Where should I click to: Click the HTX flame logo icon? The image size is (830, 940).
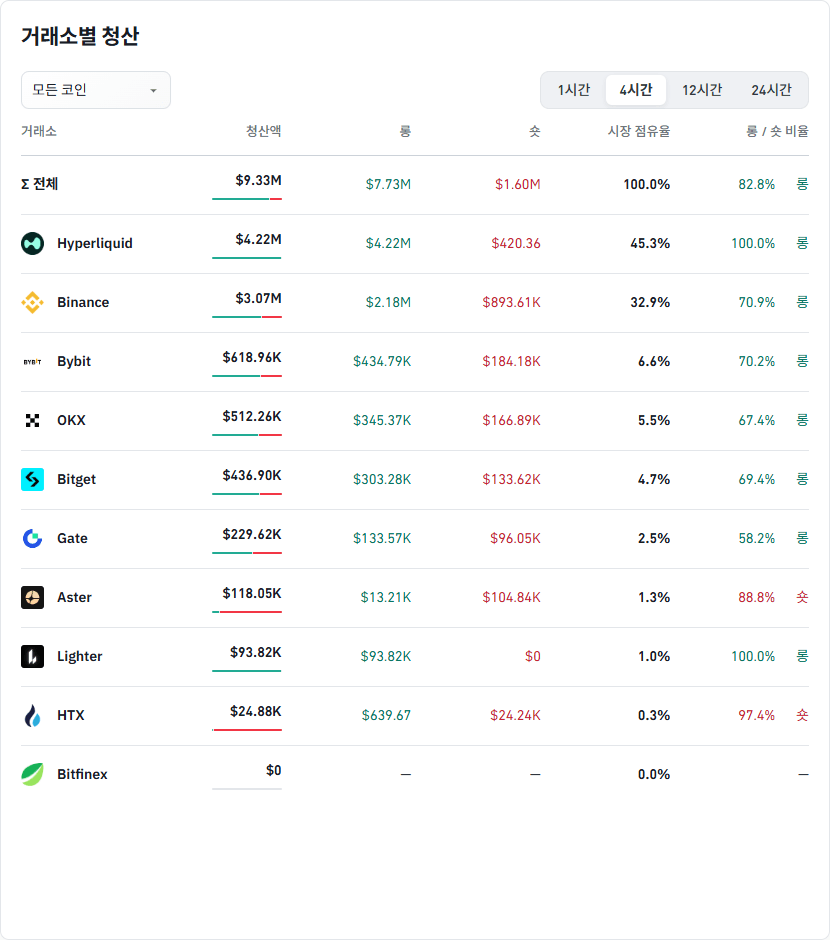pos(32,716)
